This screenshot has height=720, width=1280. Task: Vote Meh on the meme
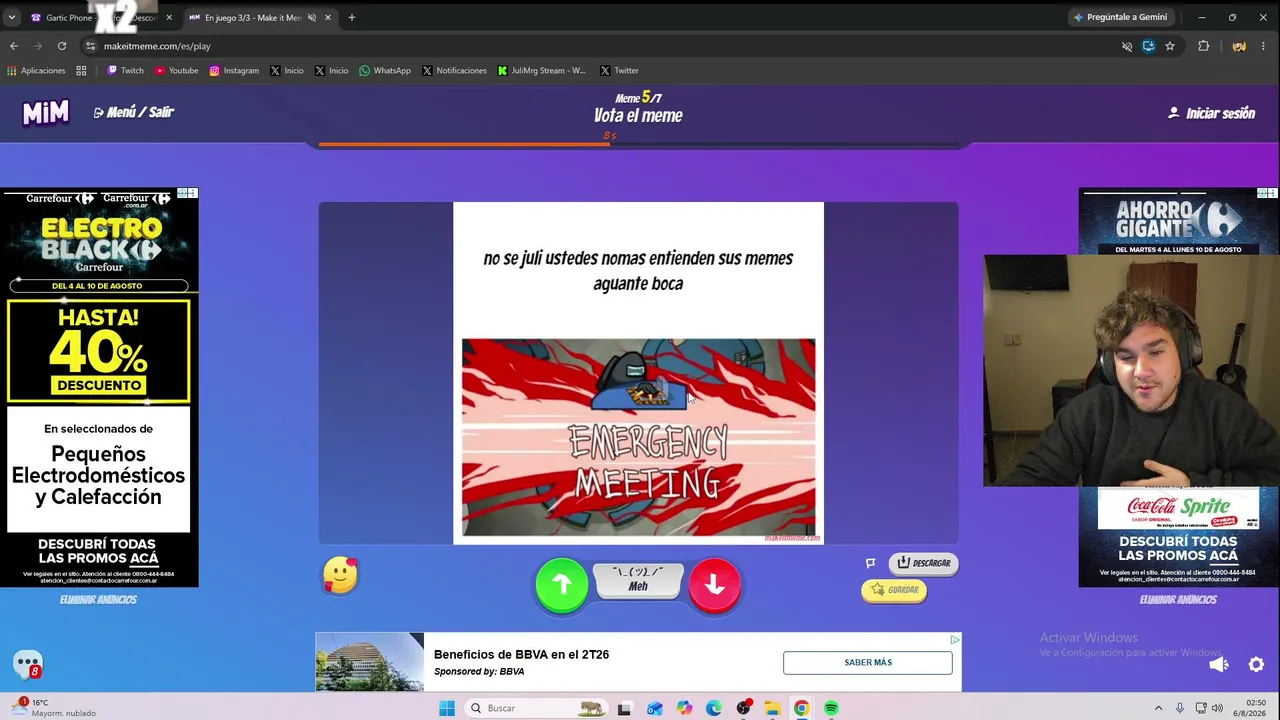(638, 580)
